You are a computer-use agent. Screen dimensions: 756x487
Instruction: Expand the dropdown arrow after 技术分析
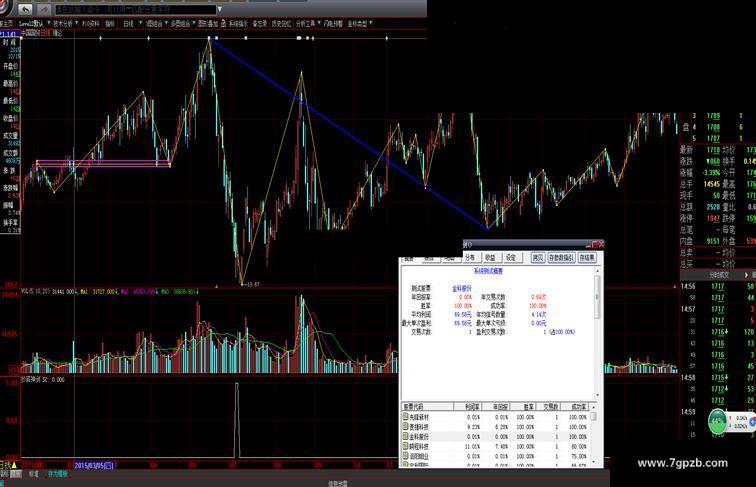pyautogui.click(x=77, y=23)
